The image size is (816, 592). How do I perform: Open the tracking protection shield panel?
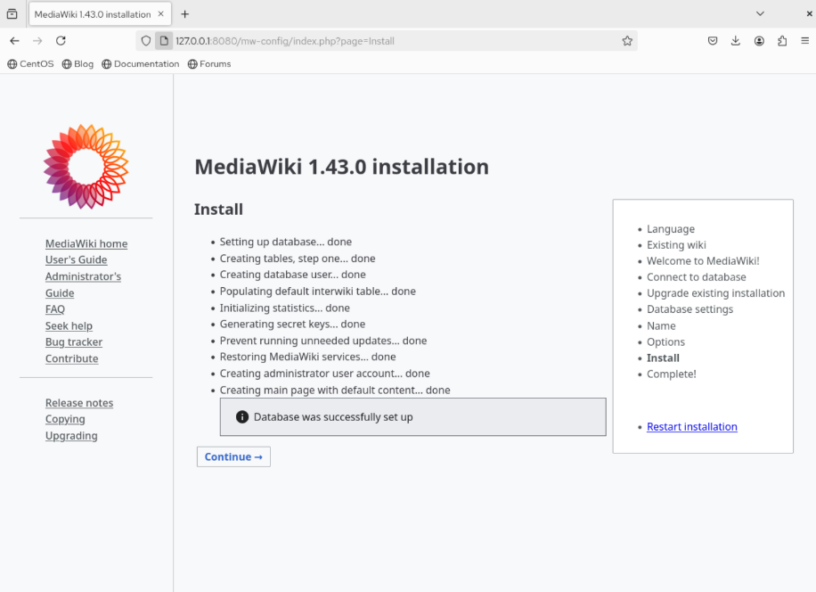pos(147,41)
